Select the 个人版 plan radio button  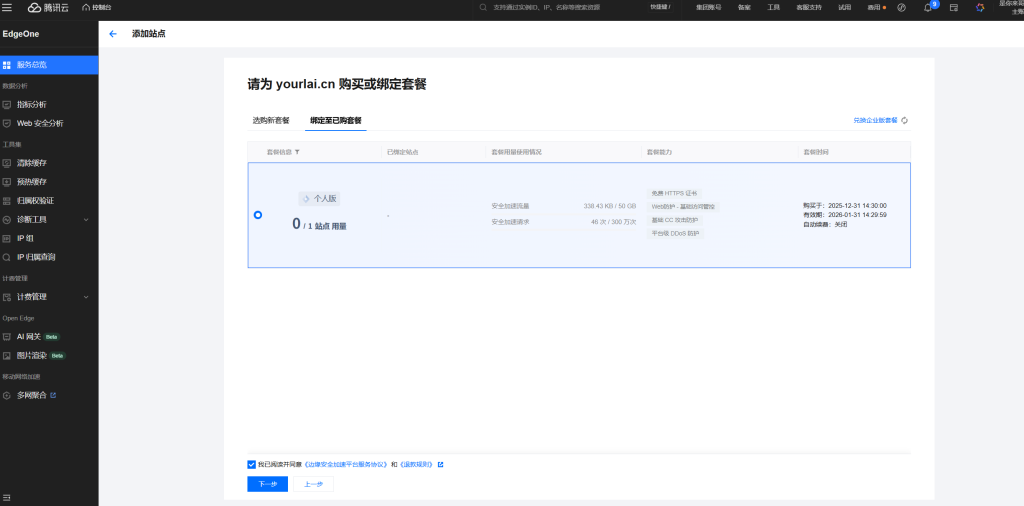click(x=258, y=215)
